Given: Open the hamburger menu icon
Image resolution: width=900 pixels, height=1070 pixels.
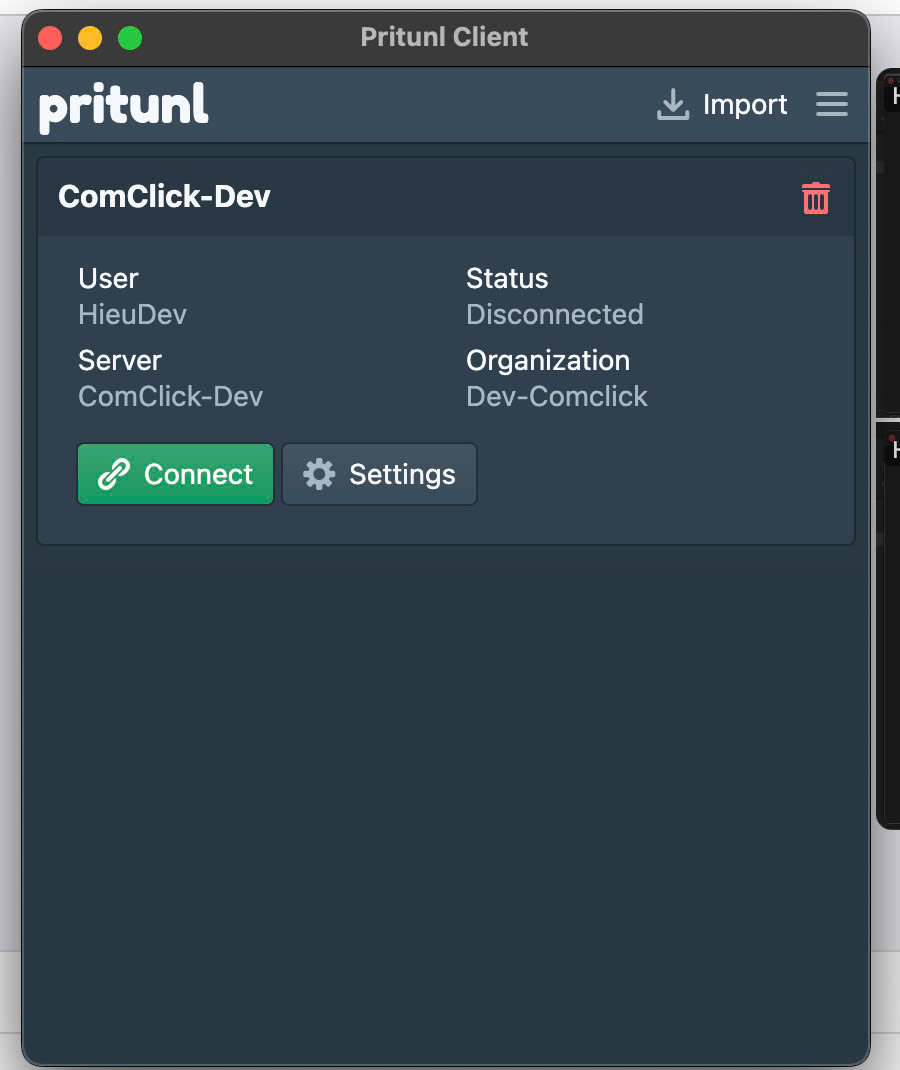Looking at the screenshot, I should (x=832, y=104).
